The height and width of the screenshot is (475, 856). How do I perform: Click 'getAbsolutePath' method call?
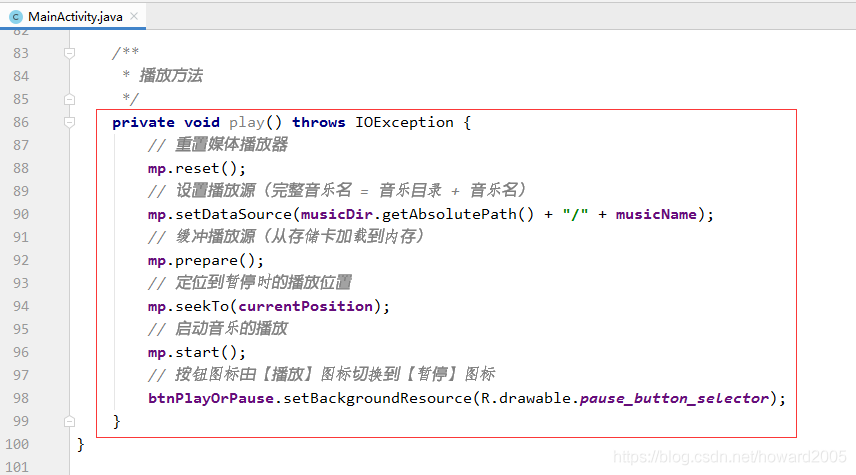click(449, 214)
